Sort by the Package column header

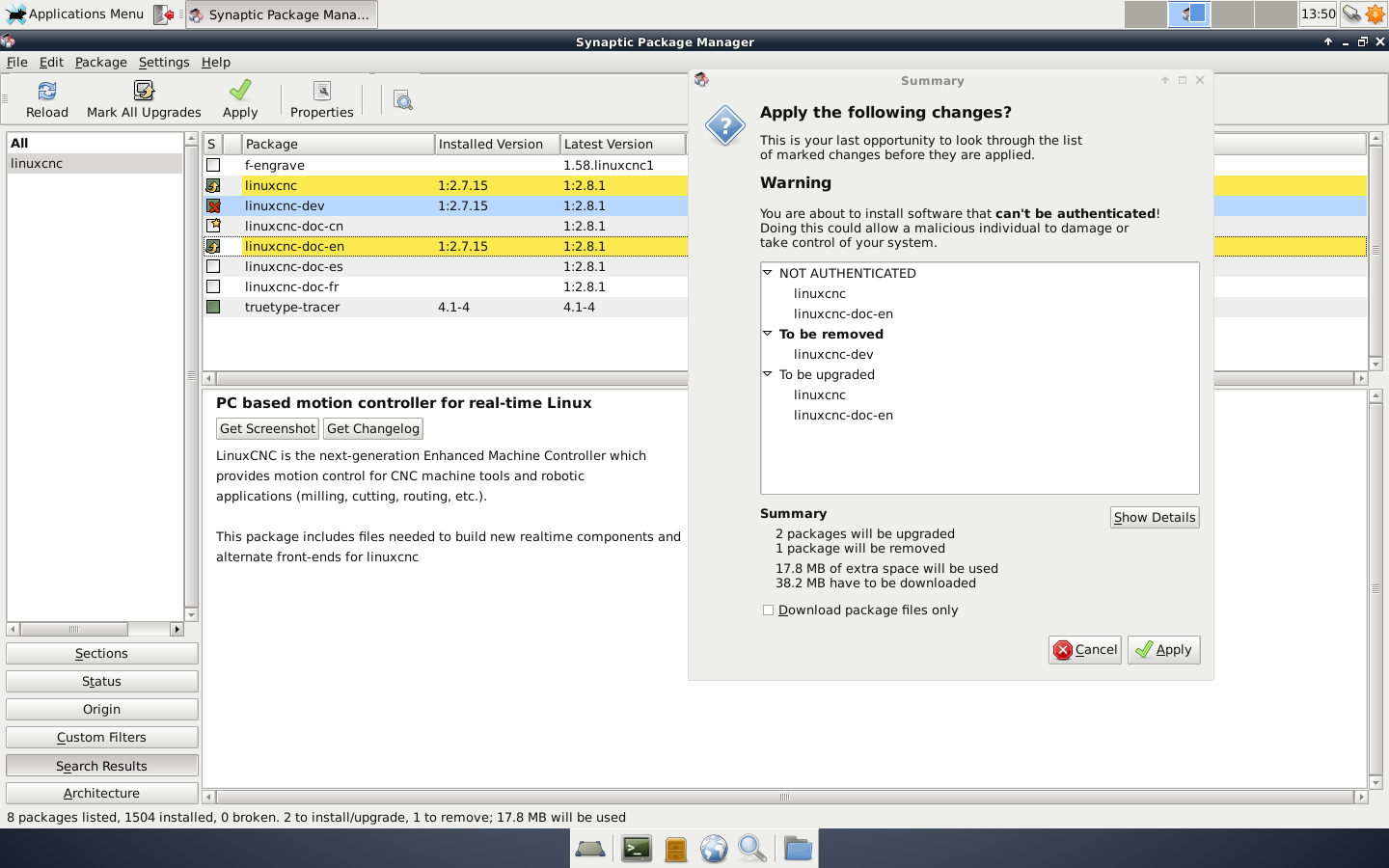click(338, 144)
